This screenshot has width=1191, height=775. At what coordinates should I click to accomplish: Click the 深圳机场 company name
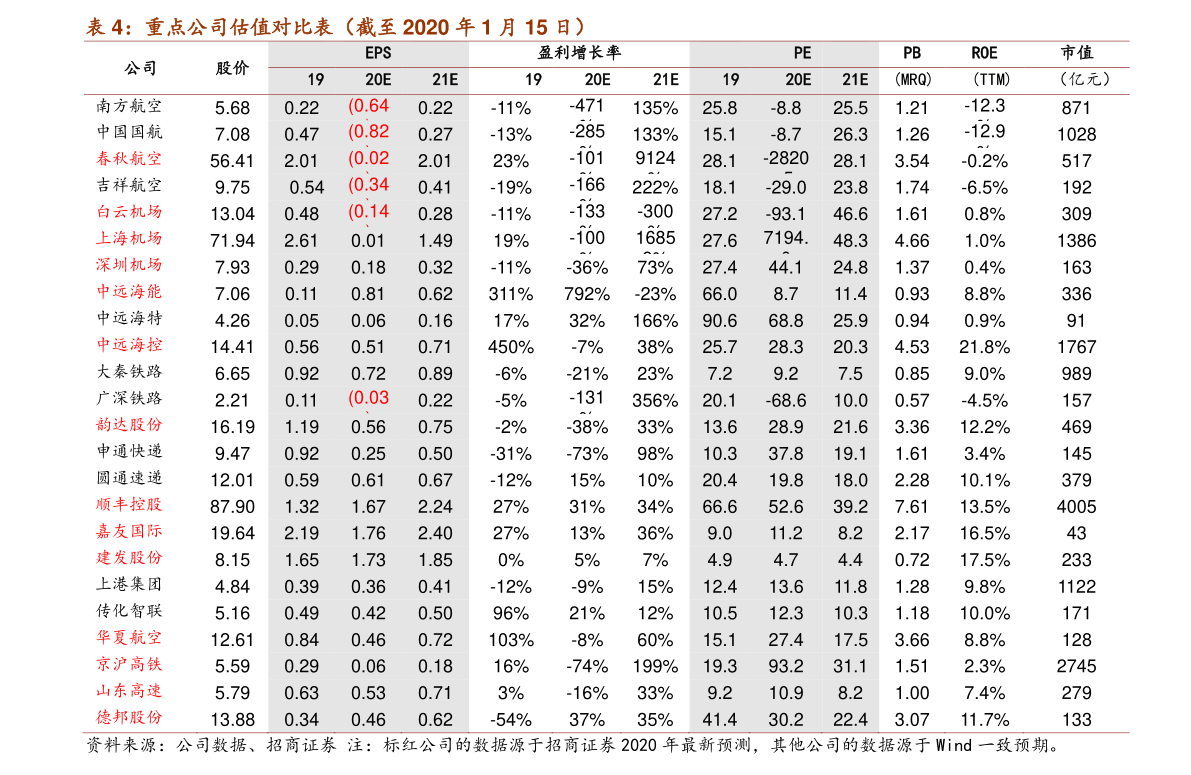pyautogui.click(x=129, y=265)
